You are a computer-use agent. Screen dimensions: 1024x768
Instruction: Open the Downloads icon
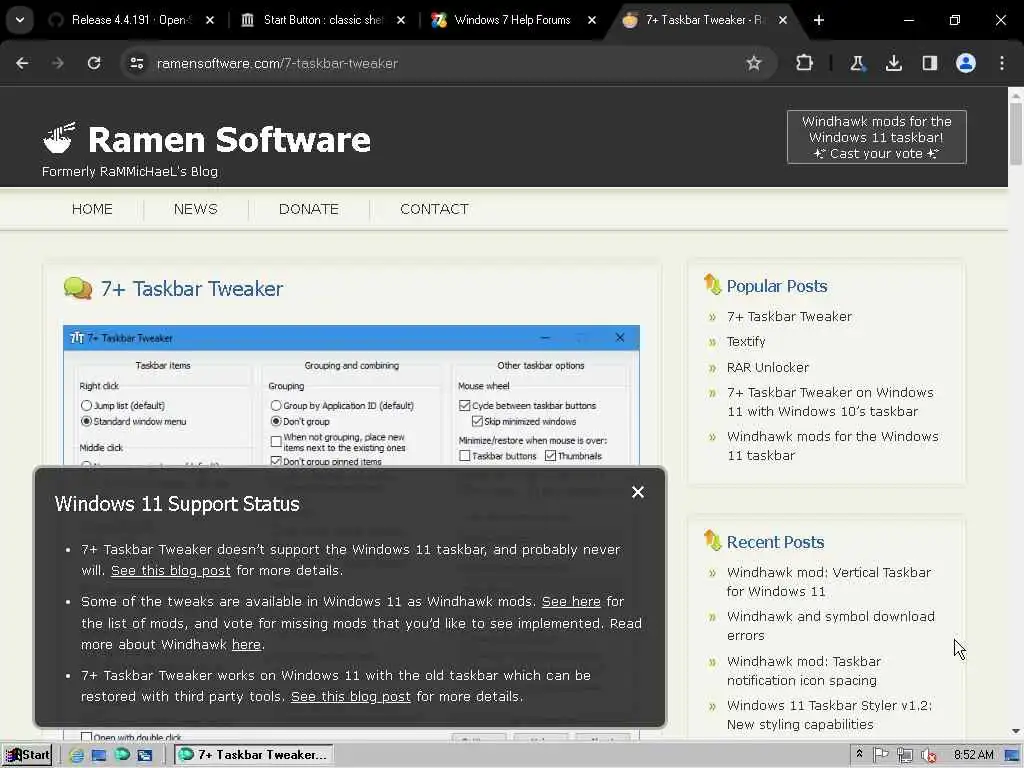893,63
